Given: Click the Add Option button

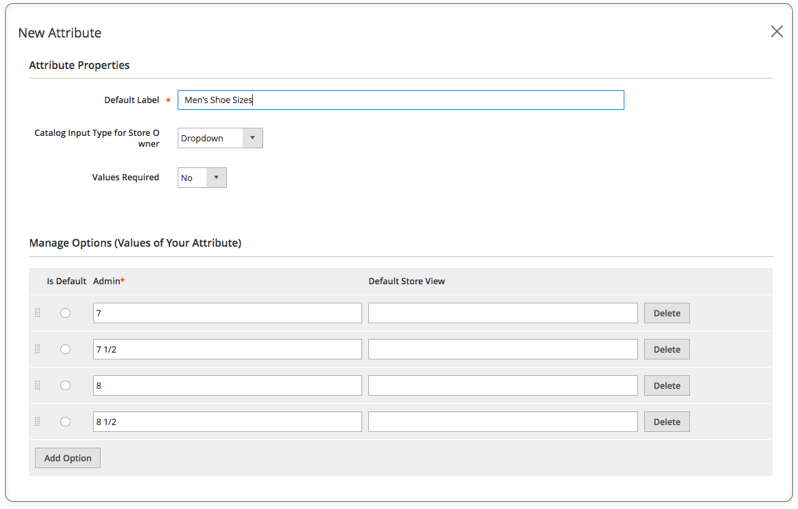Looking at the screenshot, I should pyautogui.click(x=68, y=458).
